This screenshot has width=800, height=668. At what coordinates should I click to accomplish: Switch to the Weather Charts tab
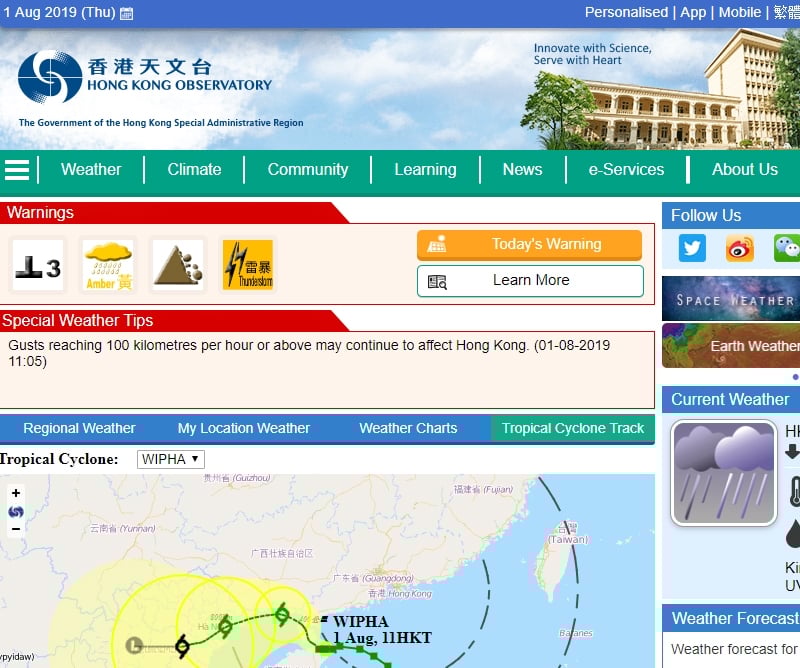408,428
